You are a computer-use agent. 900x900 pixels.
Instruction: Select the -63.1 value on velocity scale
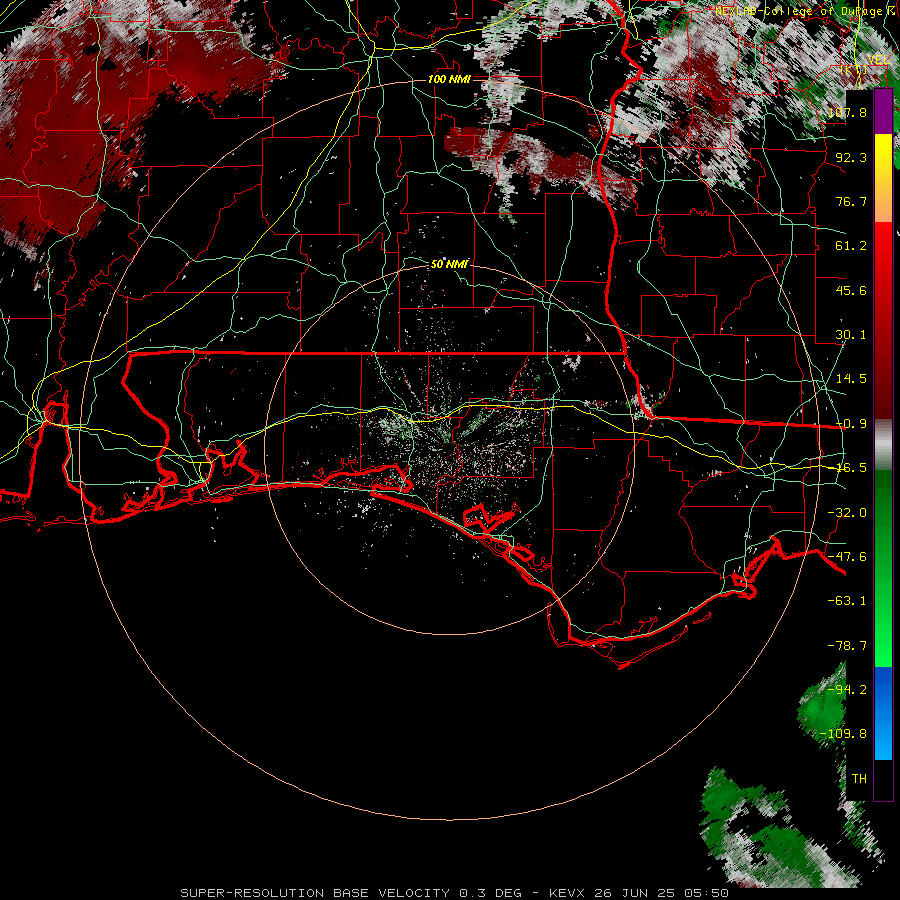coord(847,601)
